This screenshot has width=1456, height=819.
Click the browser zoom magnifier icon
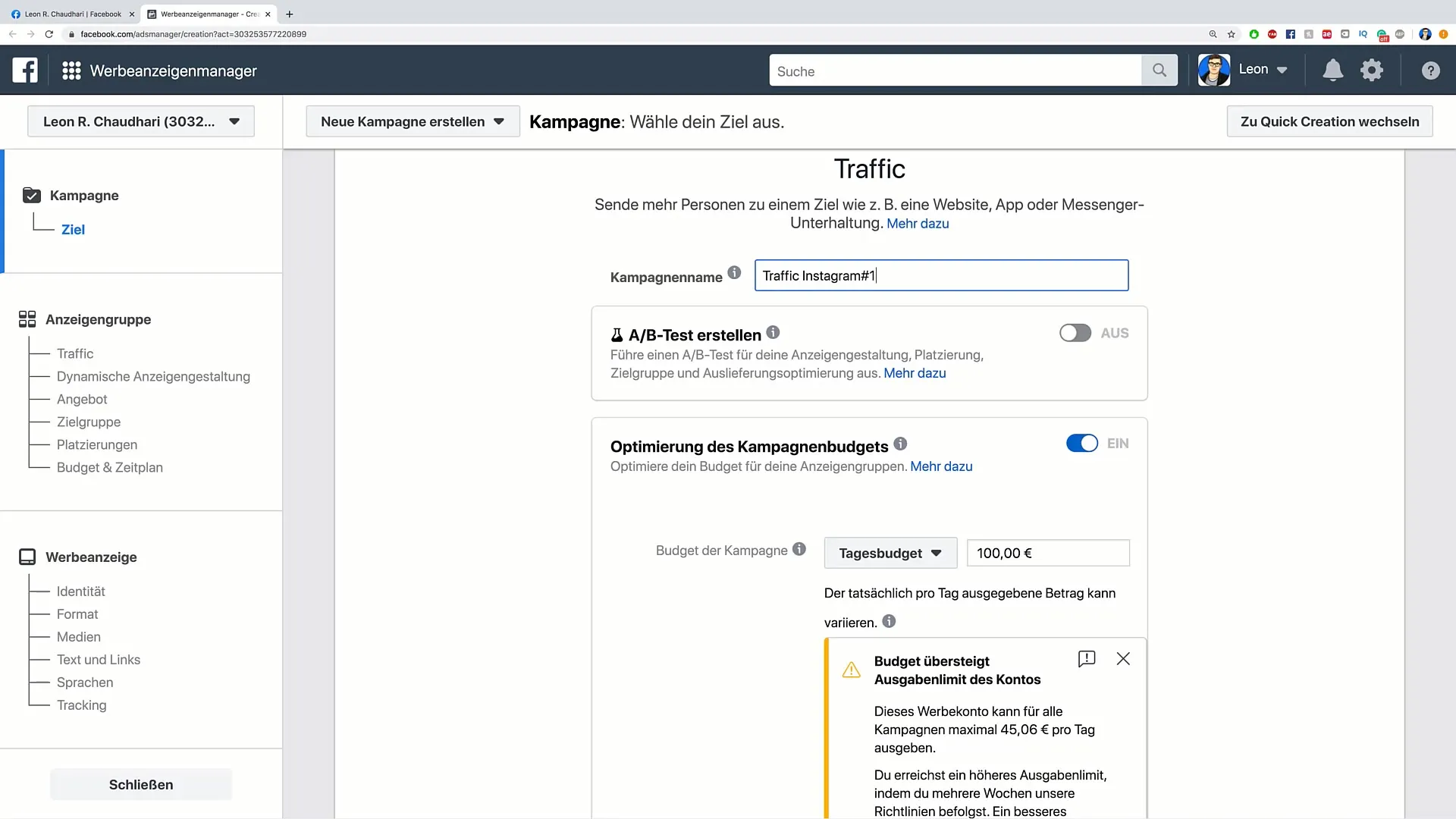pyautogui.click(x=1213, y=34)
